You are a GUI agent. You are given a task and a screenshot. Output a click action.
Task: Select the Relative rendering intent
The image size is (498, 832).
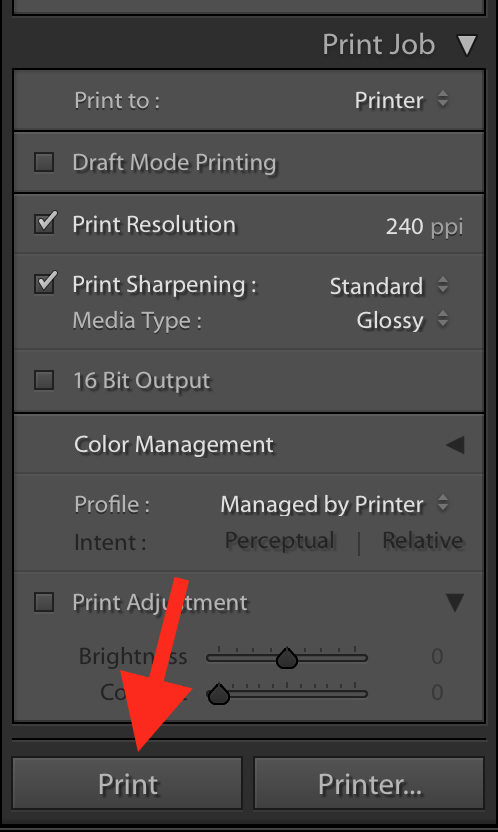click(423, 541)
